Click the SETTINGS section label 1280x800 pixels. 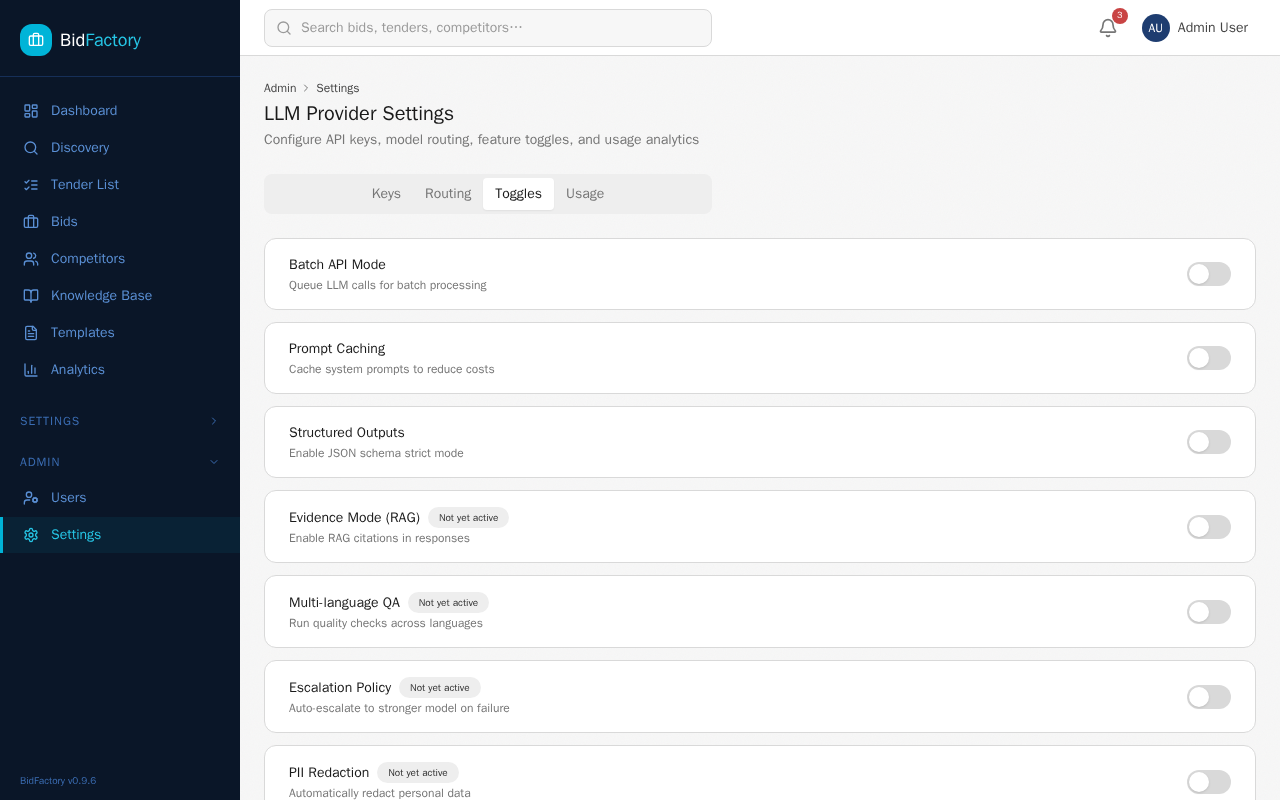coord(50,421)
